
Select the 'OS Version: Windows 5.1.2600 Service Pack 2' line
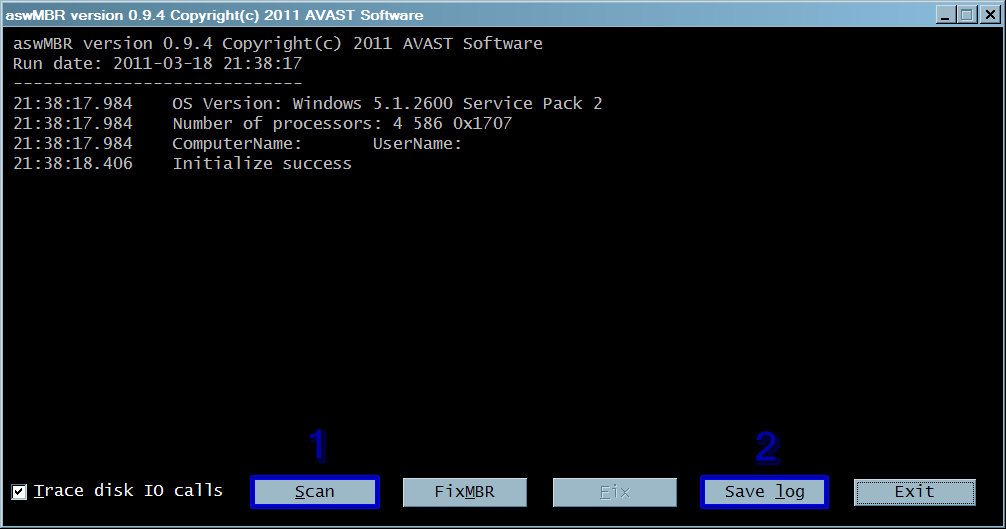click(387, 103)
